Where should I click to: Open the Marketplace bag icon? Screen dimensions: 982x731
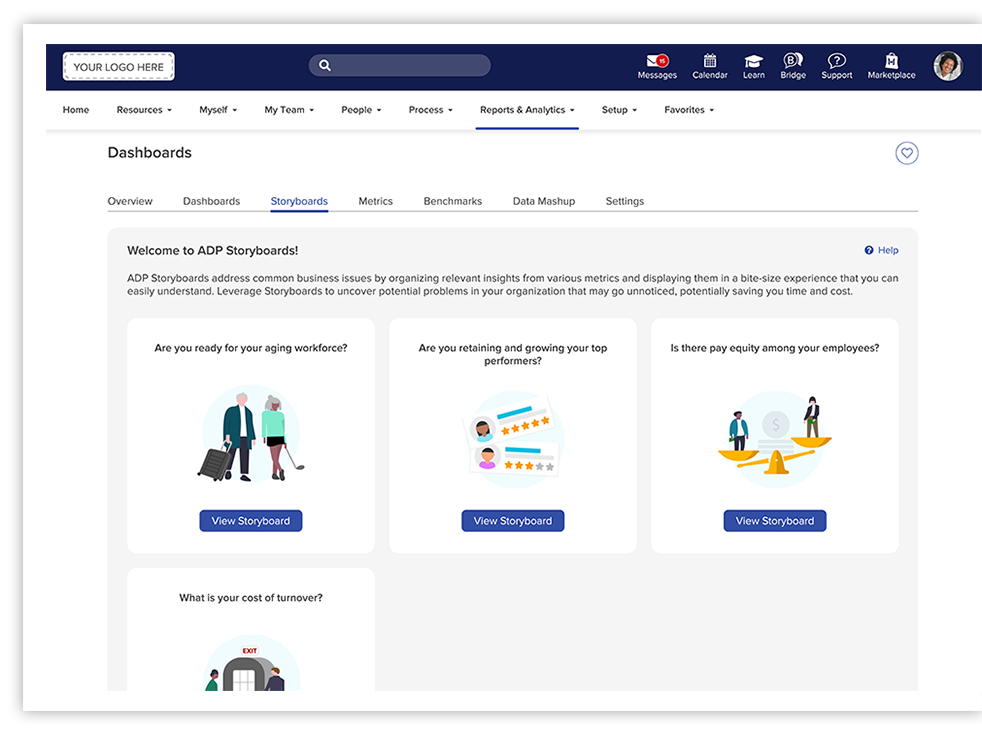coord(891,61)
